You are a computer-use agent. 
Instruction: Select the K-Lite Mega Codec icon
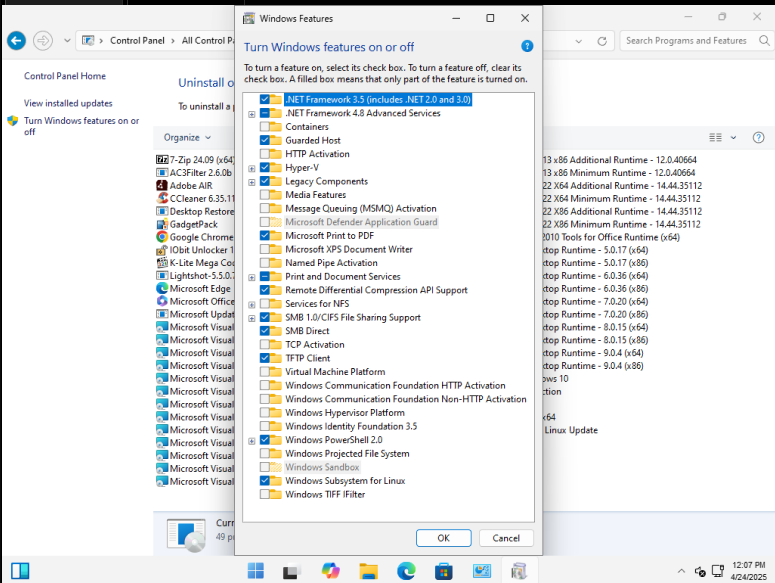pyautogui.click(x=162, y=262)
